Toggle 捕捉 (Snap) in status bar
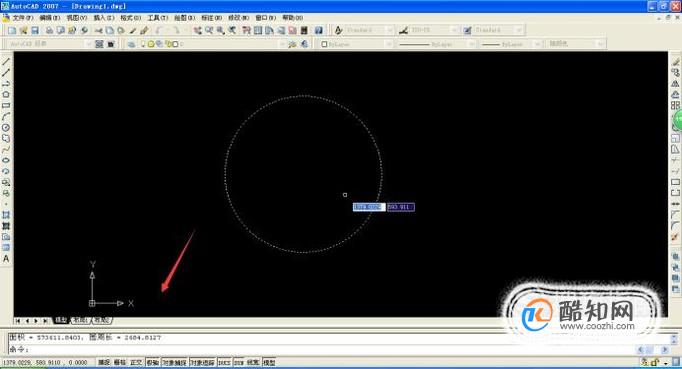Image resolution: width=682 pixels, height=369 pixels. 104,362
